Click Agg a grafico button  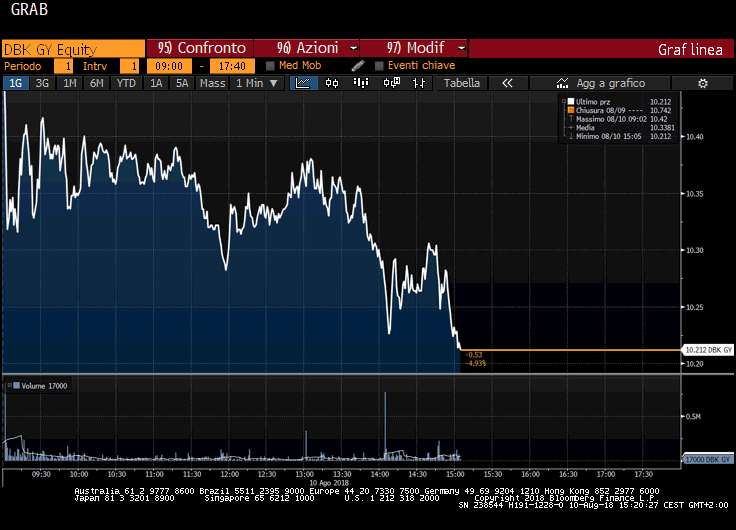coord(600,83)
